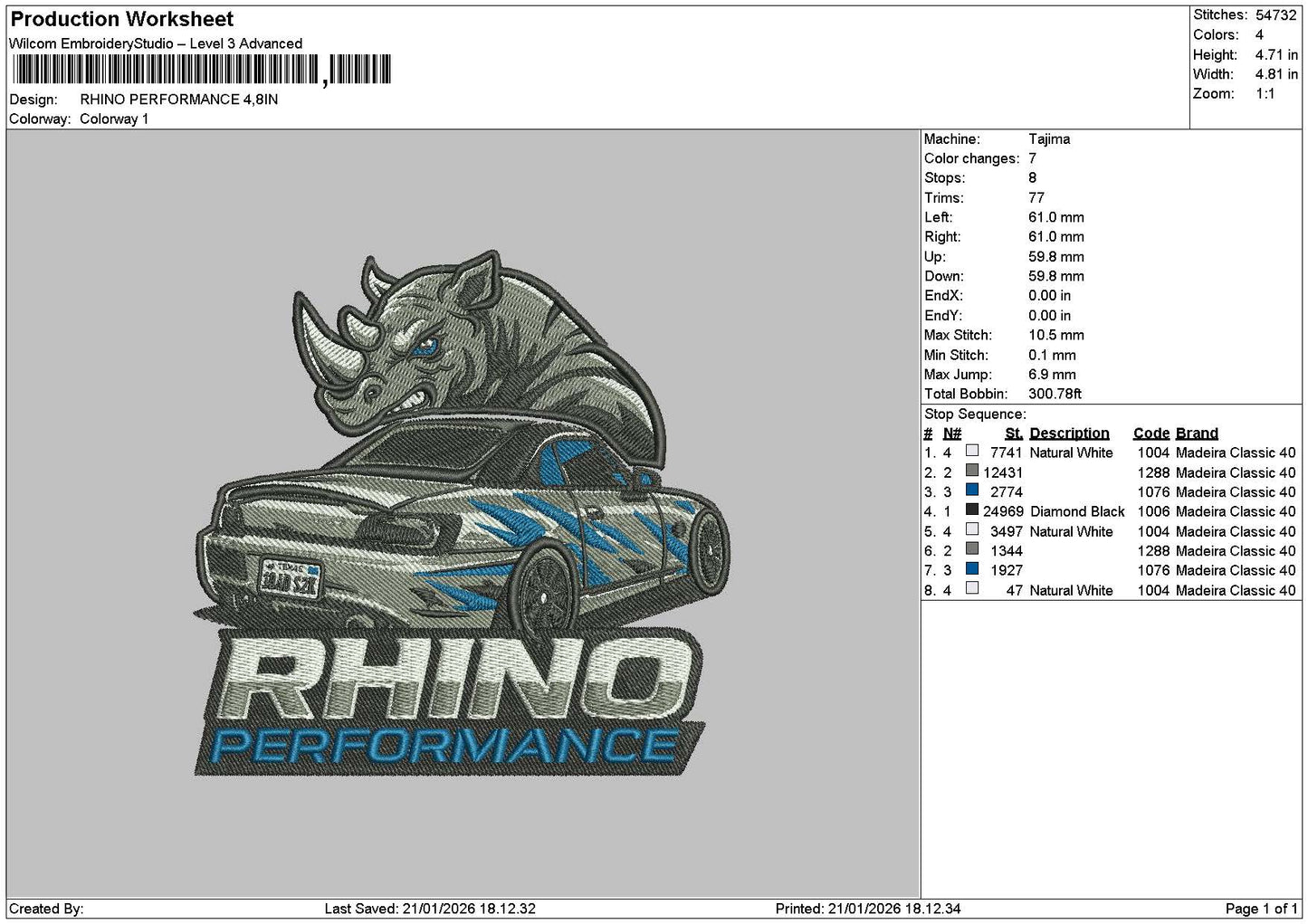1308x924 pixels.
Task: Select the Left value '61.0 mm'
Action: click(x=1056, y=218)
